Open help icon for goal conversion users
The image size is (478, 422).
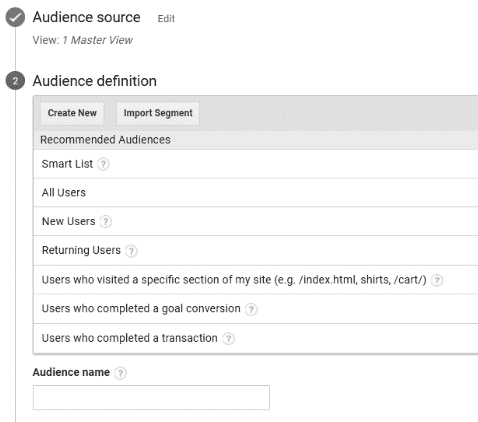coord(251,309)
